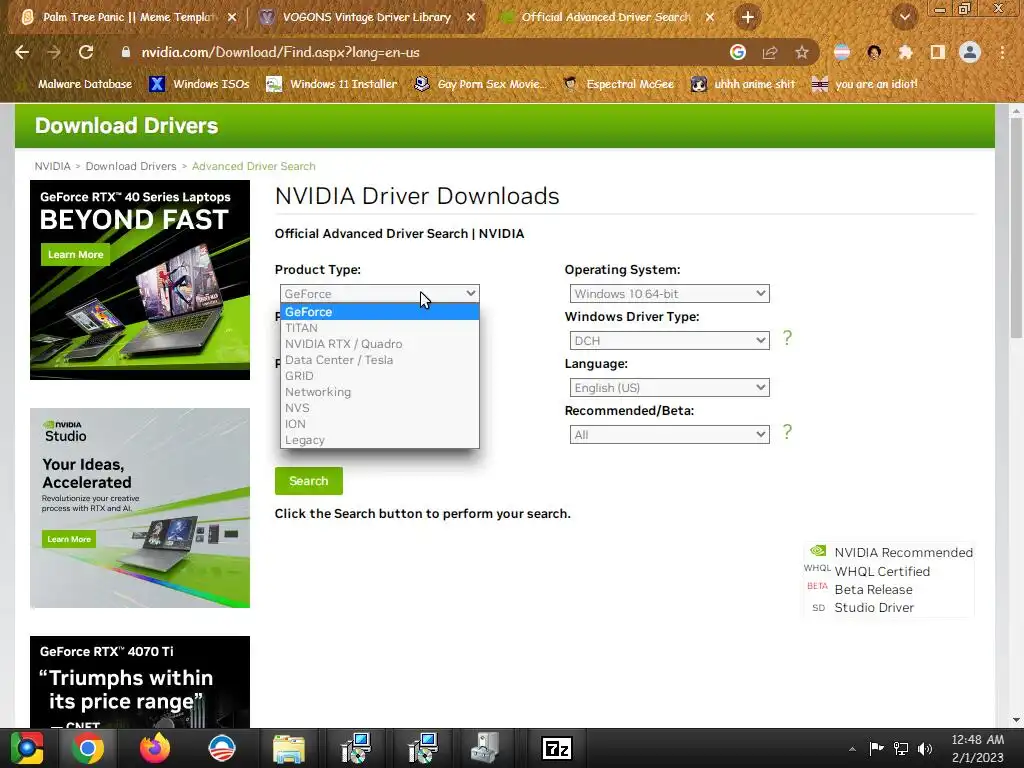Choose Legacy in the product type list
This screenshot has height=768, width=1024.
click(x=379, y=440)
